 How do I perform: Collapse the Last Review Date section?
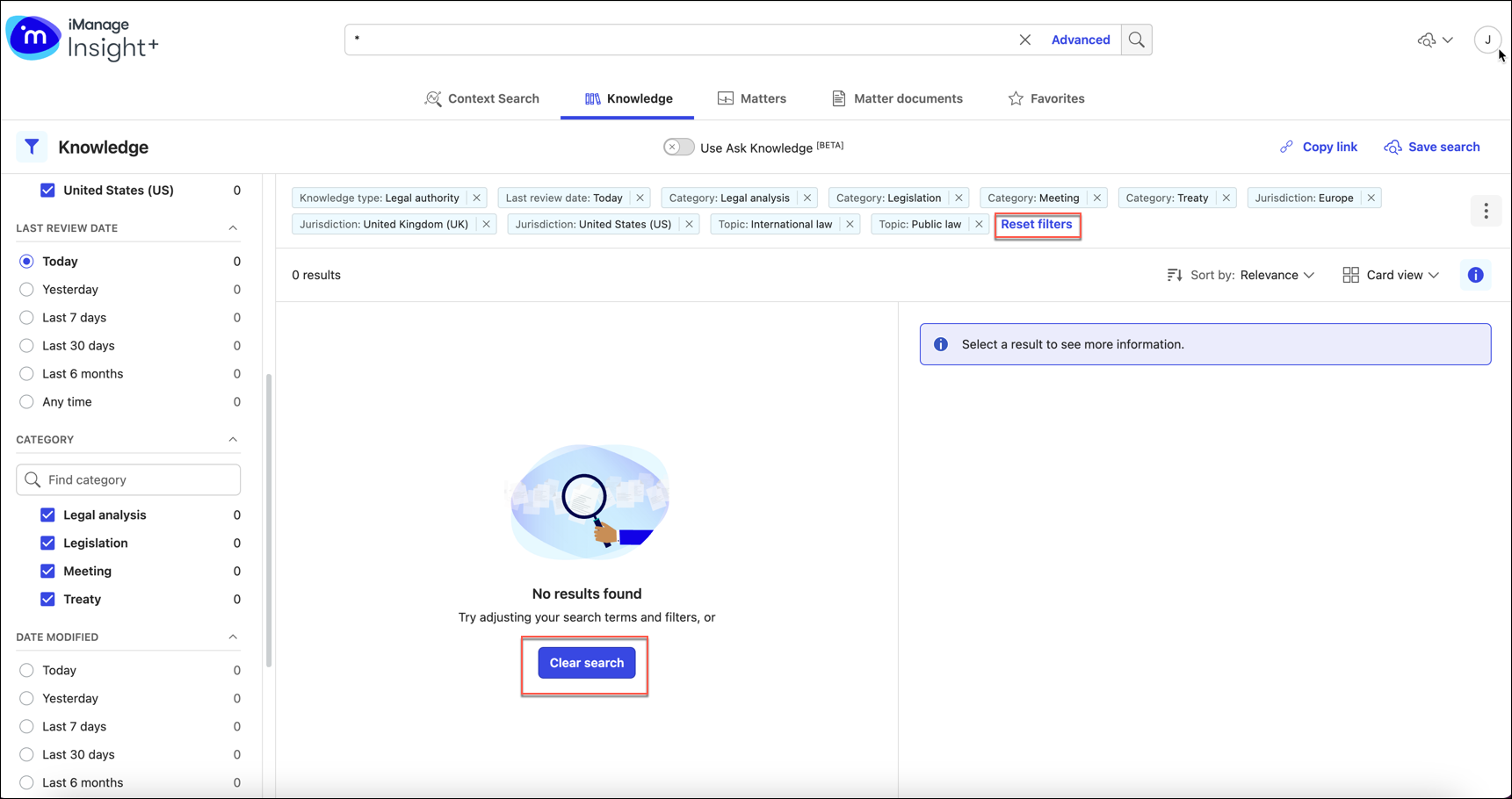pos(233,228)
